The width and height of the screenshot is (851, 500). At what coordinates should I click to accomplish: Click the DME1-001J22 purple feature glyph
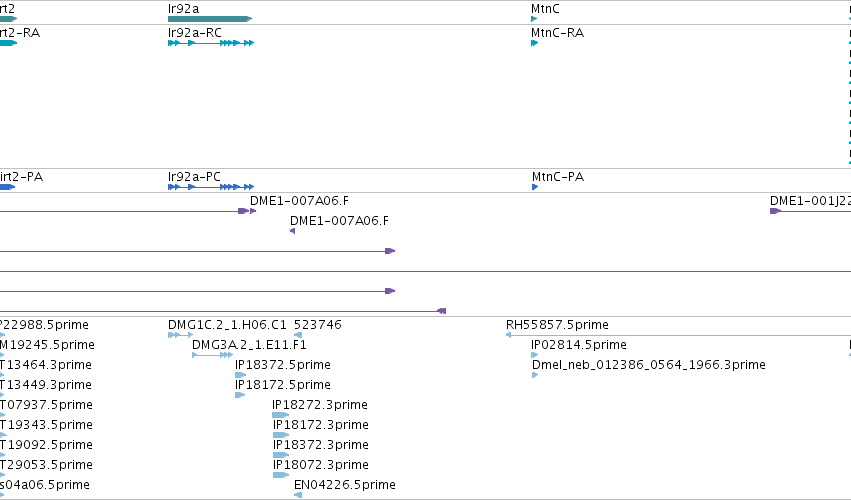coord(810,211)
